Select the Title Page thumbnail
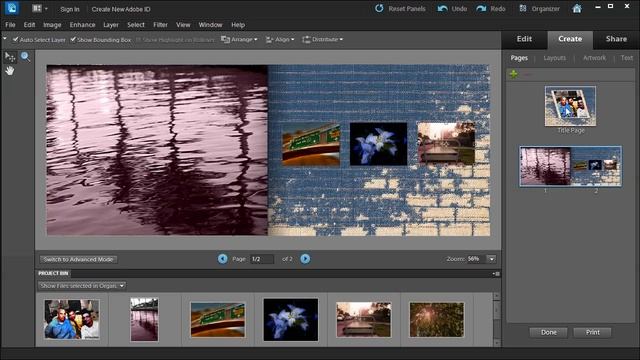The image size is (640, 360). pos(570,106)
